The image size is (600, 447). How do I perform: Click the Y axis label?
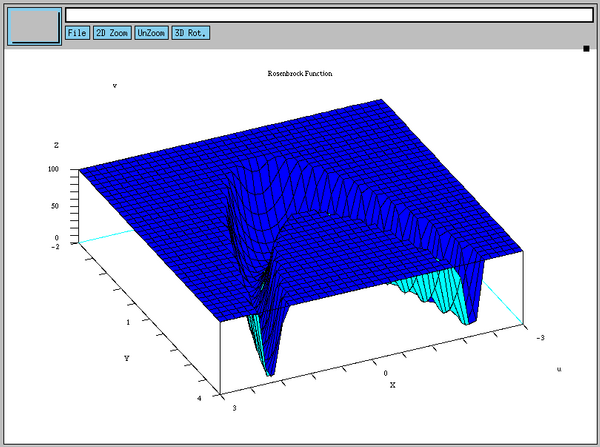point(126,357)
